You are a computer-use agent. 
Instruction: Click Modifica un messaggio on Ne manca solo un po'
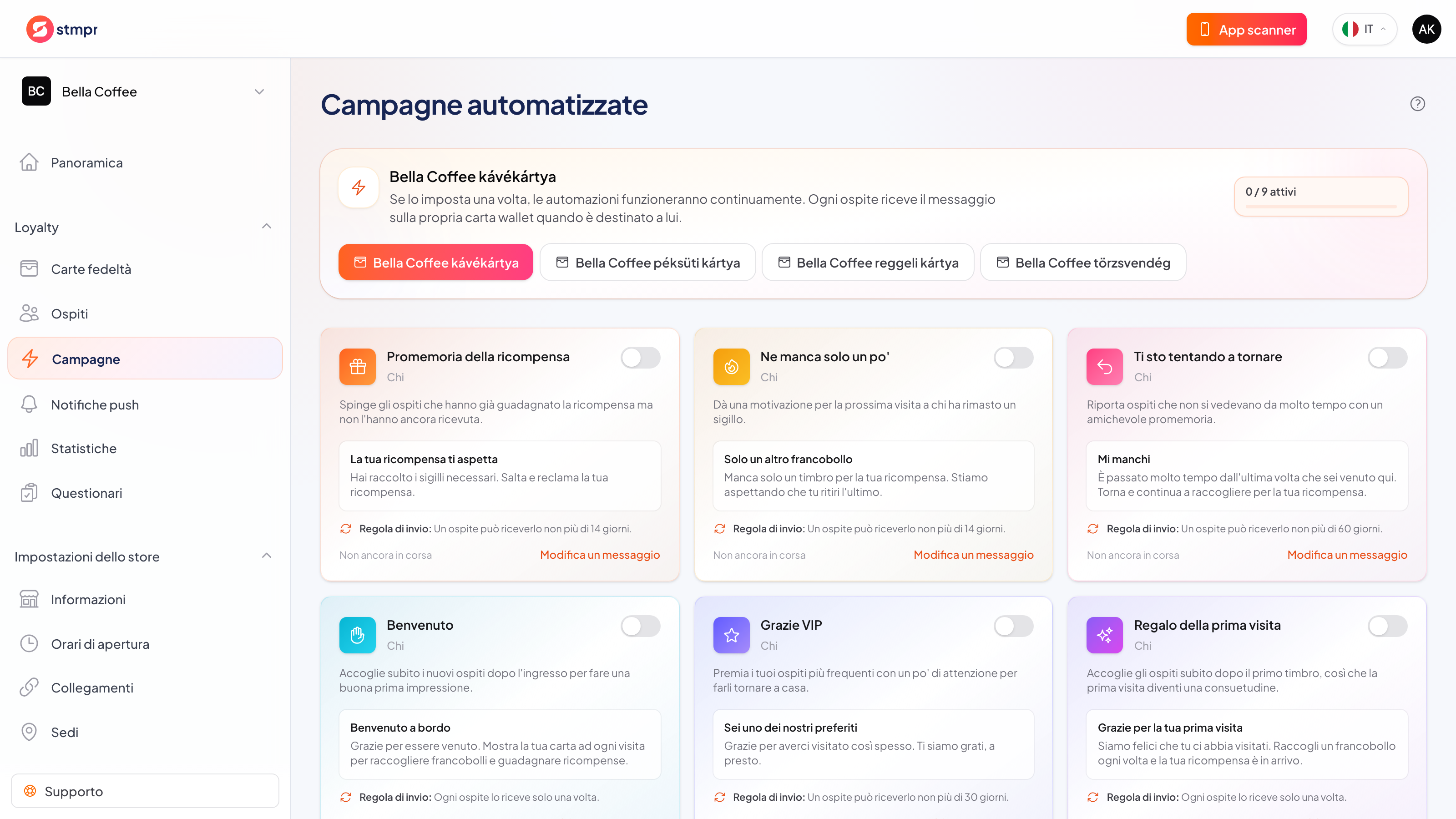coord(973,555)
